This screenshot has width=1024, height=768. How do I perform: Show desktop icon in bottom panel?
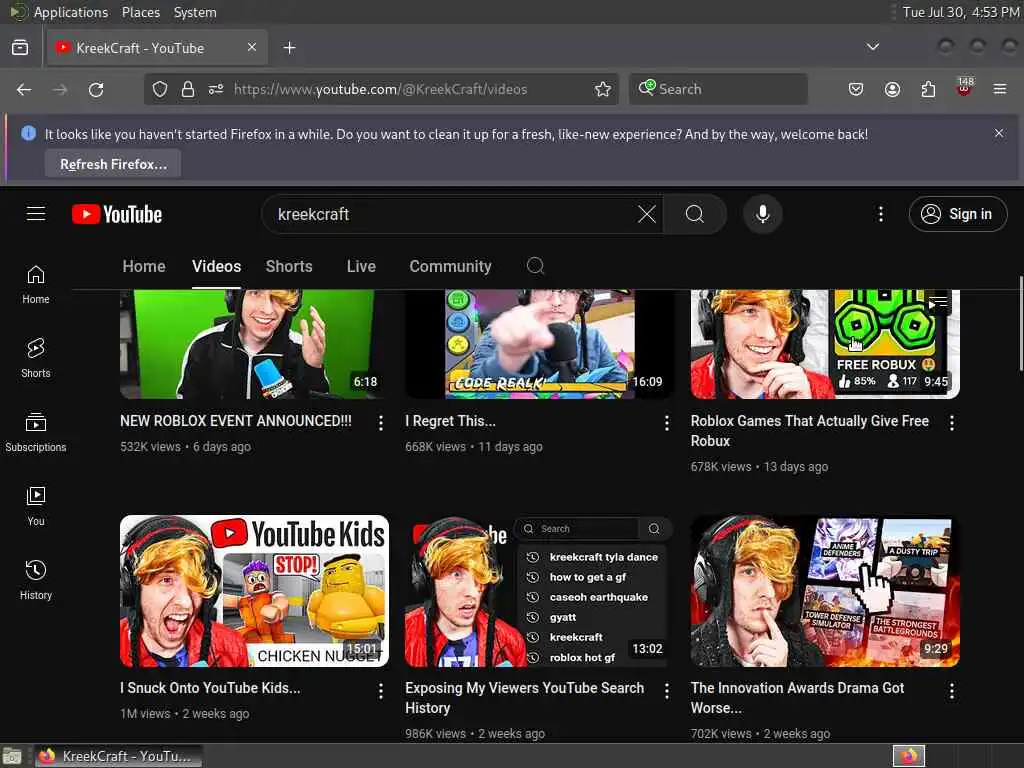tap(12, 757)
